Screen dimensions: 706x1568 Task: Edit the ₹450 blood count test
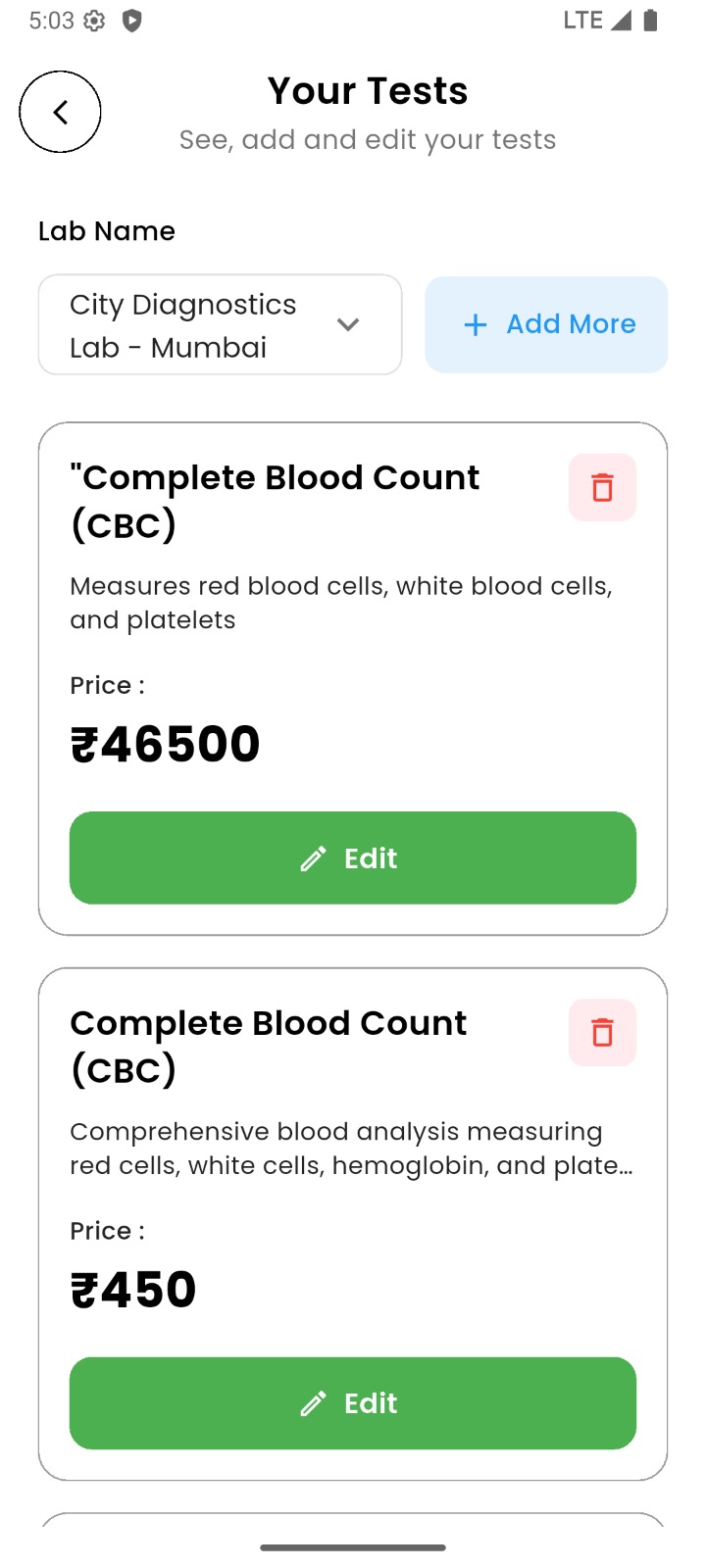[x=353, y=1402]
